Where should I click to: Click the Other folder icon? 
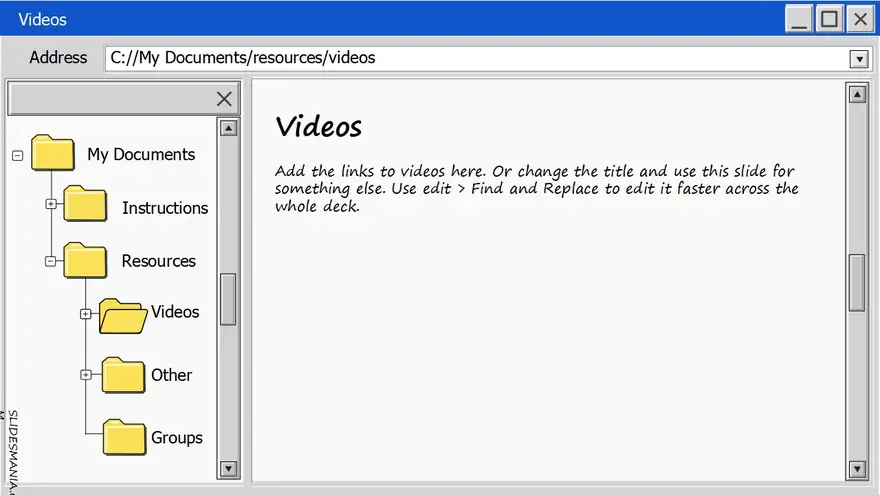pos(123,375)
